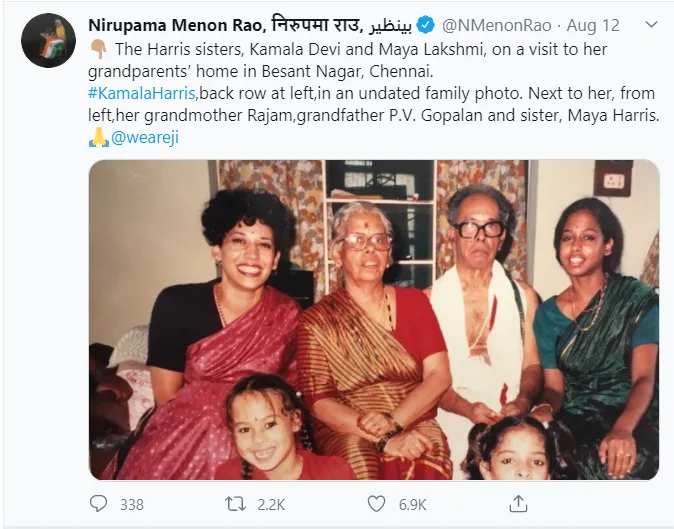The height and width of the screenshot is (529, 674).
Task: Click the reply speech bubble icon
Action: tap(98, 504)
